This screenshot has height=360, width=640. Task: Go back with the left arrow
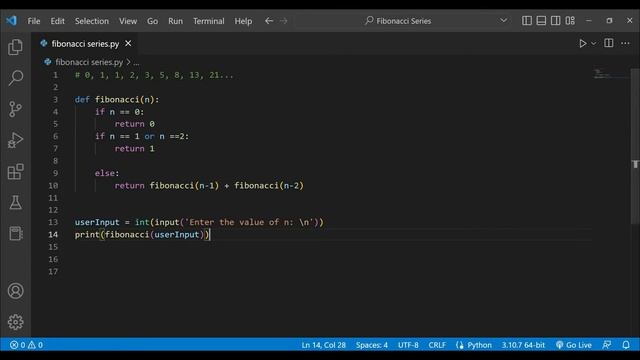pyautogui.click(x=269, y=21)
